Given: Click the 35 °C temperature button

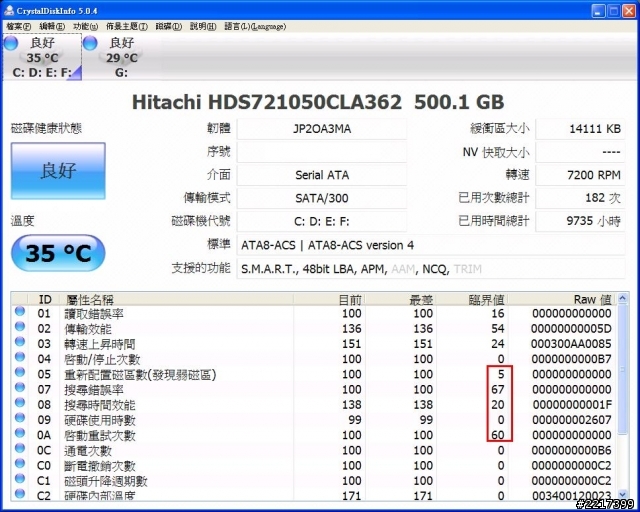Looking at the screenshot, I should pyautogui.click(x=58, y=253).
